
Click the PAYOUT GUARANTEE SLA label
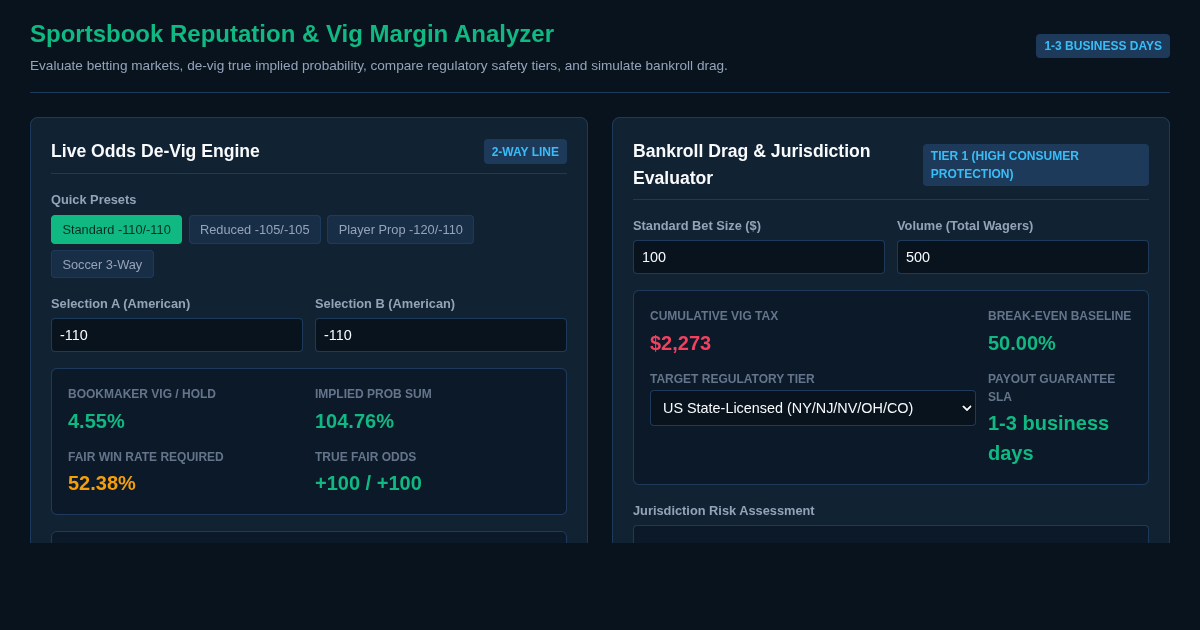(1051, 388)
